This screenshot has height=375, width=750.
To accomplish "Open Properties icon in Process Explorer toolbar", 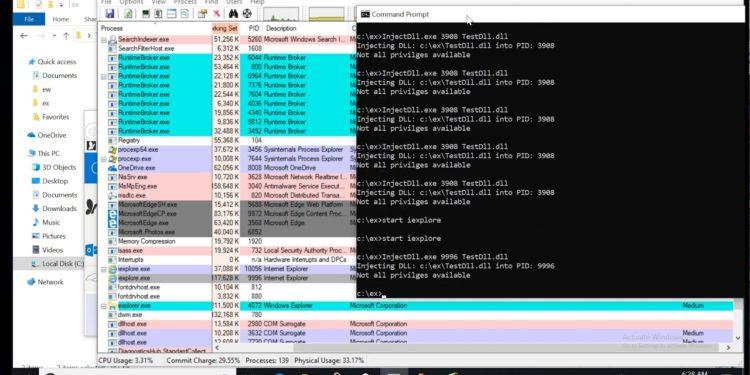I will coord(202,13).
